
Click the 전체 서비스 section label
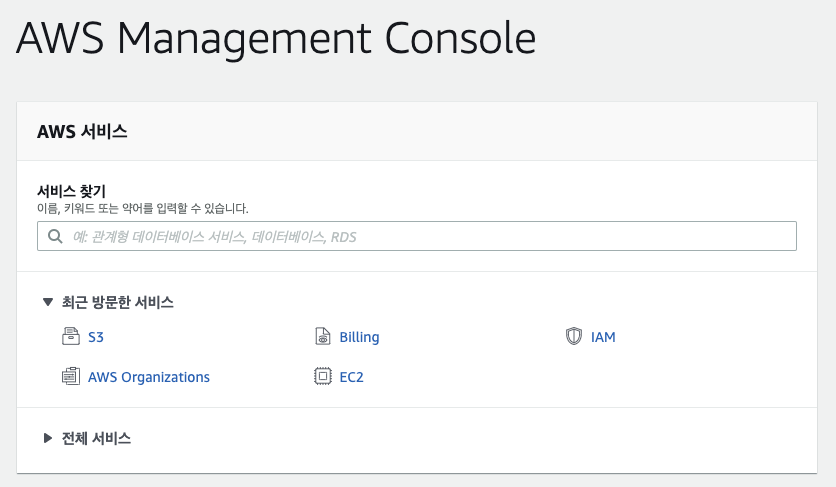point(96,438)
